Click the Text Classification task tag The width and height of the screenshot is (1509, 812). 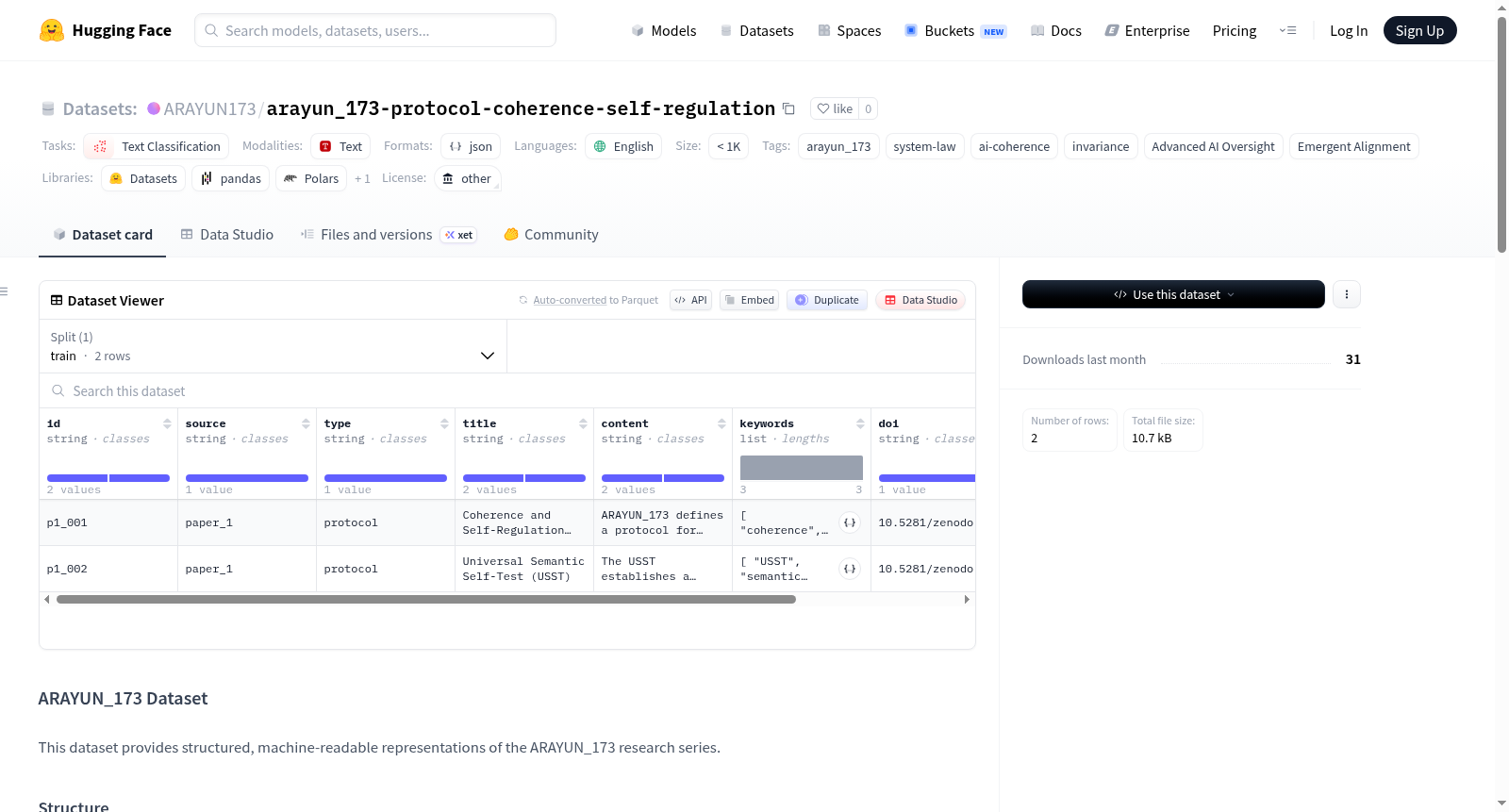(156, 146)
